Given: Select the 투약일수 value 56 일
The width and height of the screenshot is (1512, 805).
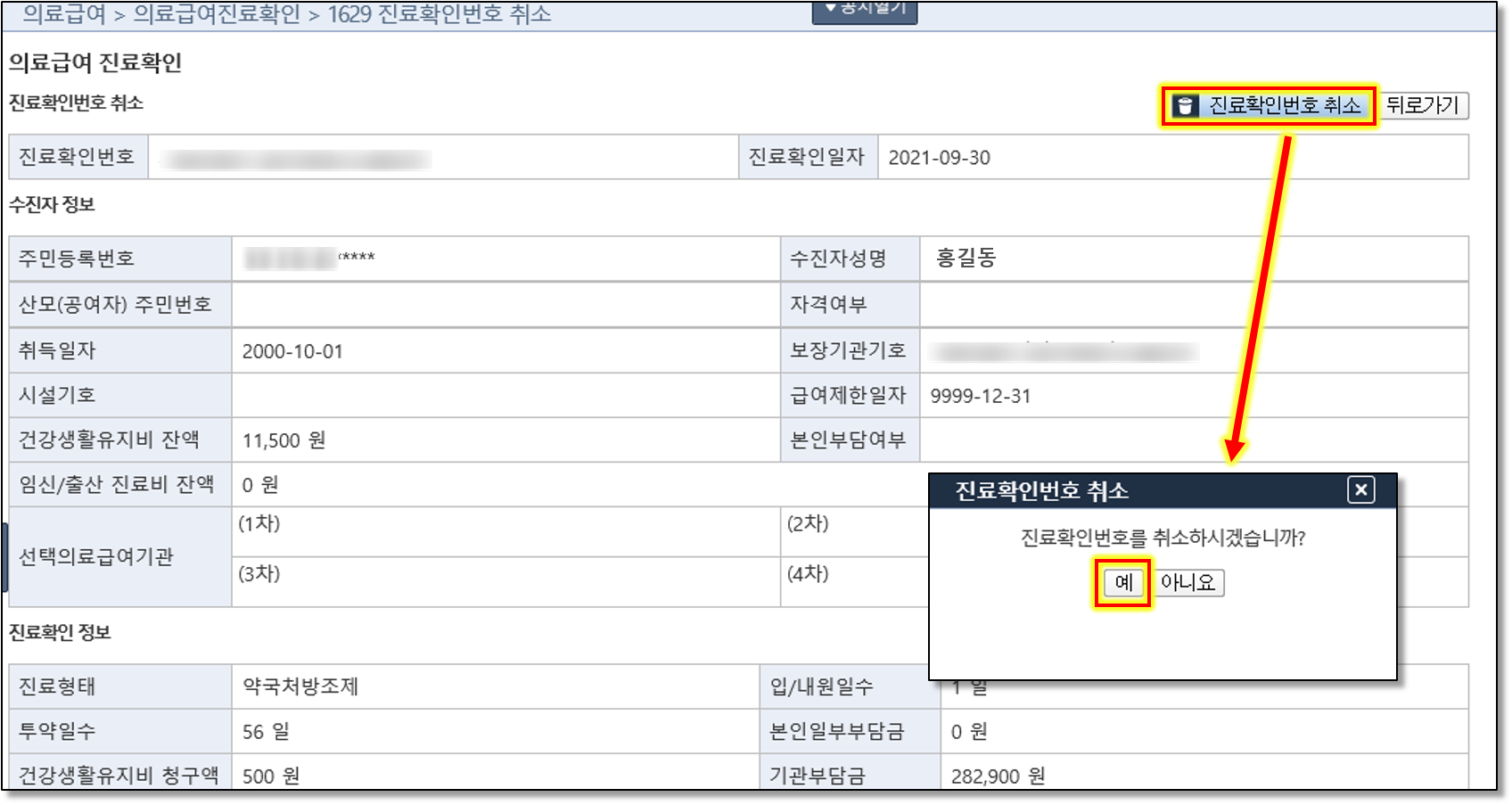Looking at the screenshot, I should pos(266,732).
